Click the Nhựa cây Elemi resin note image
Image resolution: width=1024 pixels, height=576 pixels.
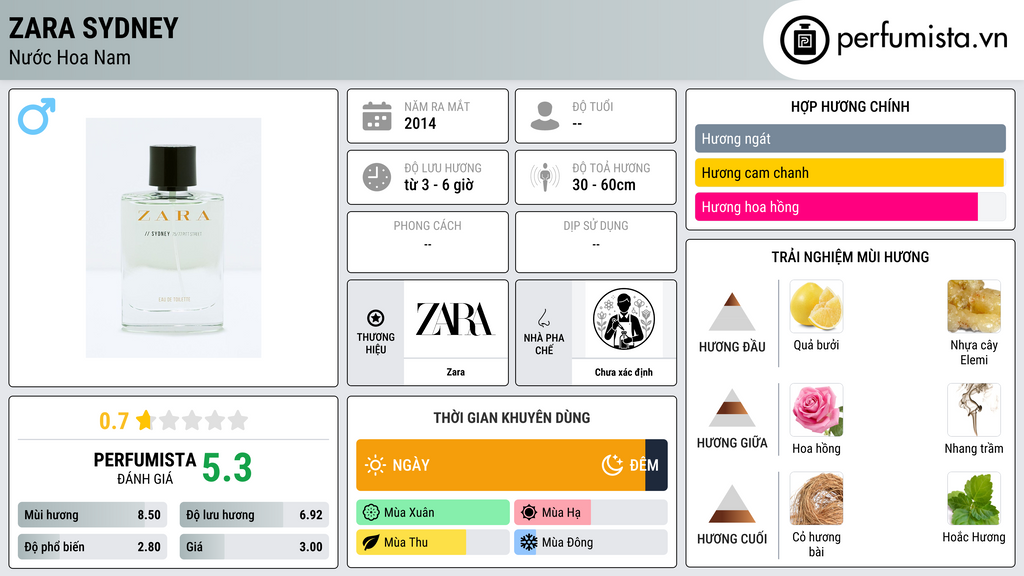coord(974,306)
